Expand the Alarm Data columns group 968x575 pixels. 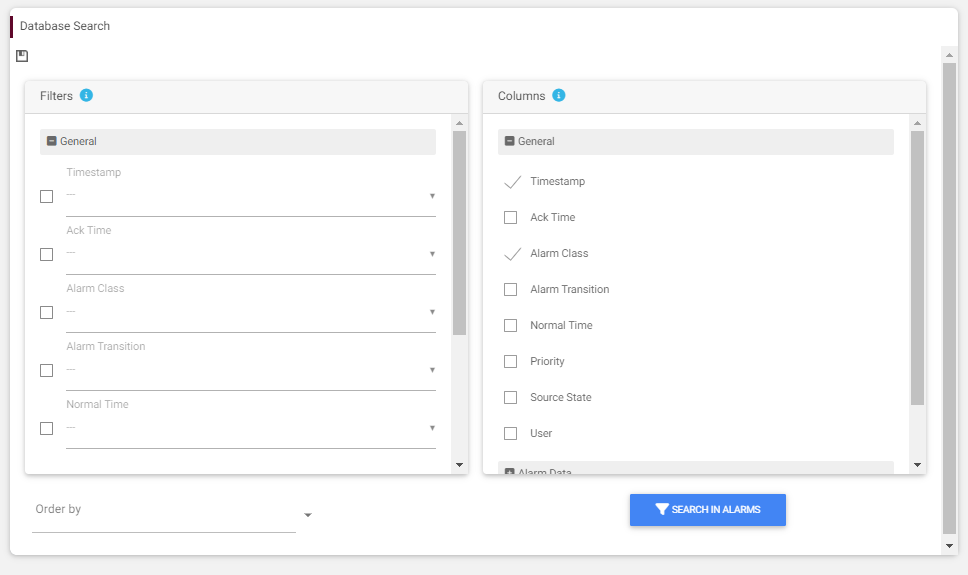[x=510, y=471]
